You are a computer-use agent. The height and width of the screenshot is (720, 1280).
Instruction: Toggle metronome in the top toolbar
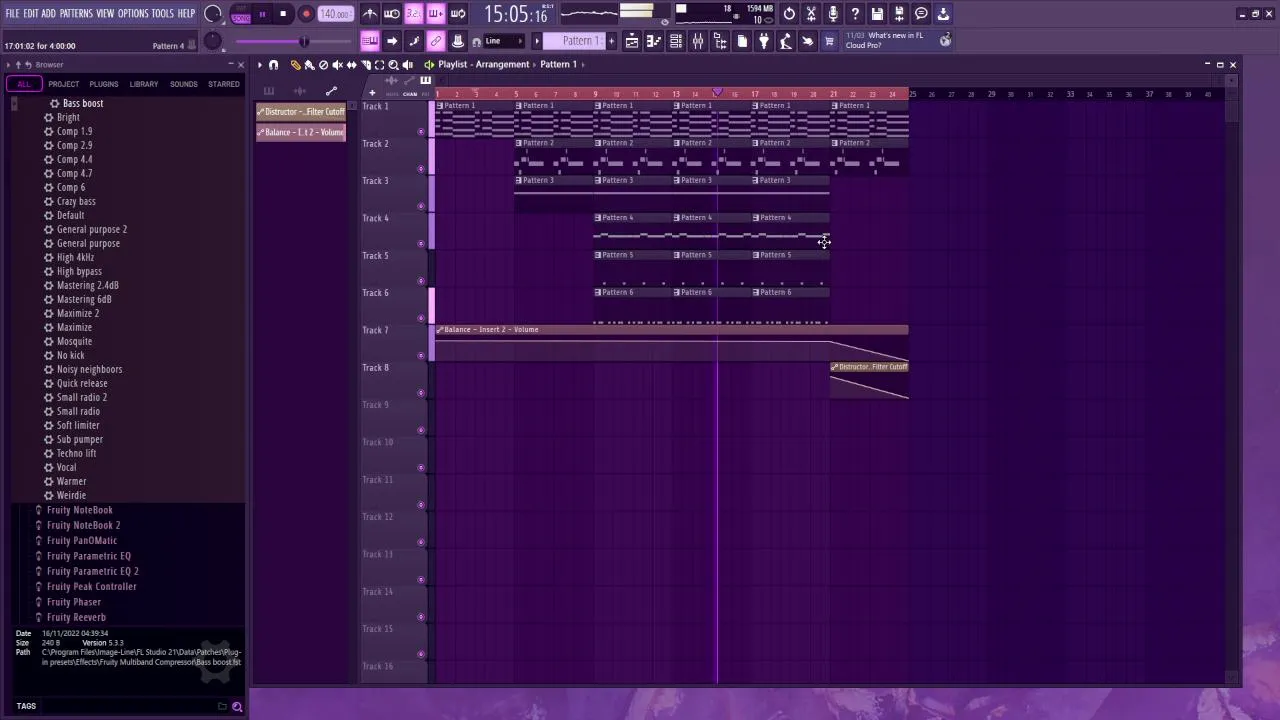371,14
